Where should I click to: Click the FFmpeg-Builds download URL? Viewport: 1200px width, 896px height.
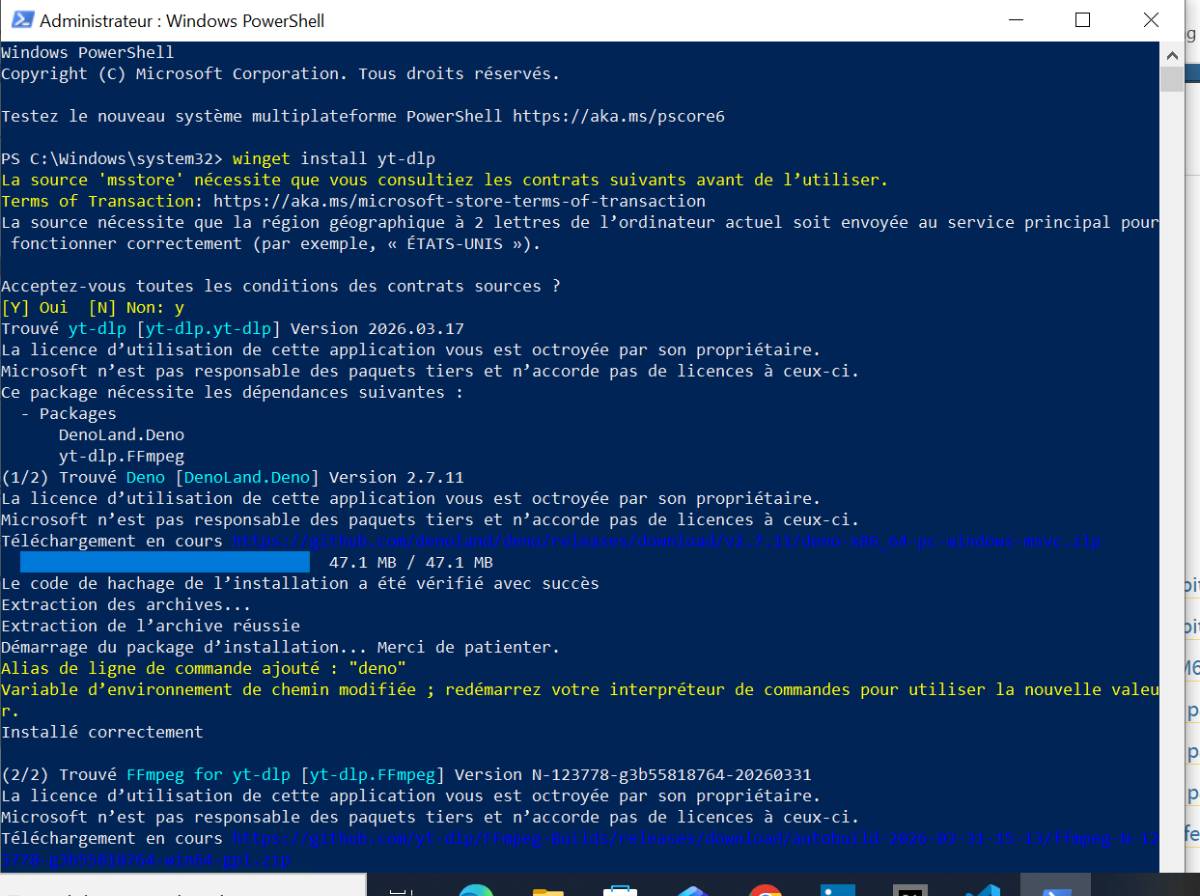point(690,838)
